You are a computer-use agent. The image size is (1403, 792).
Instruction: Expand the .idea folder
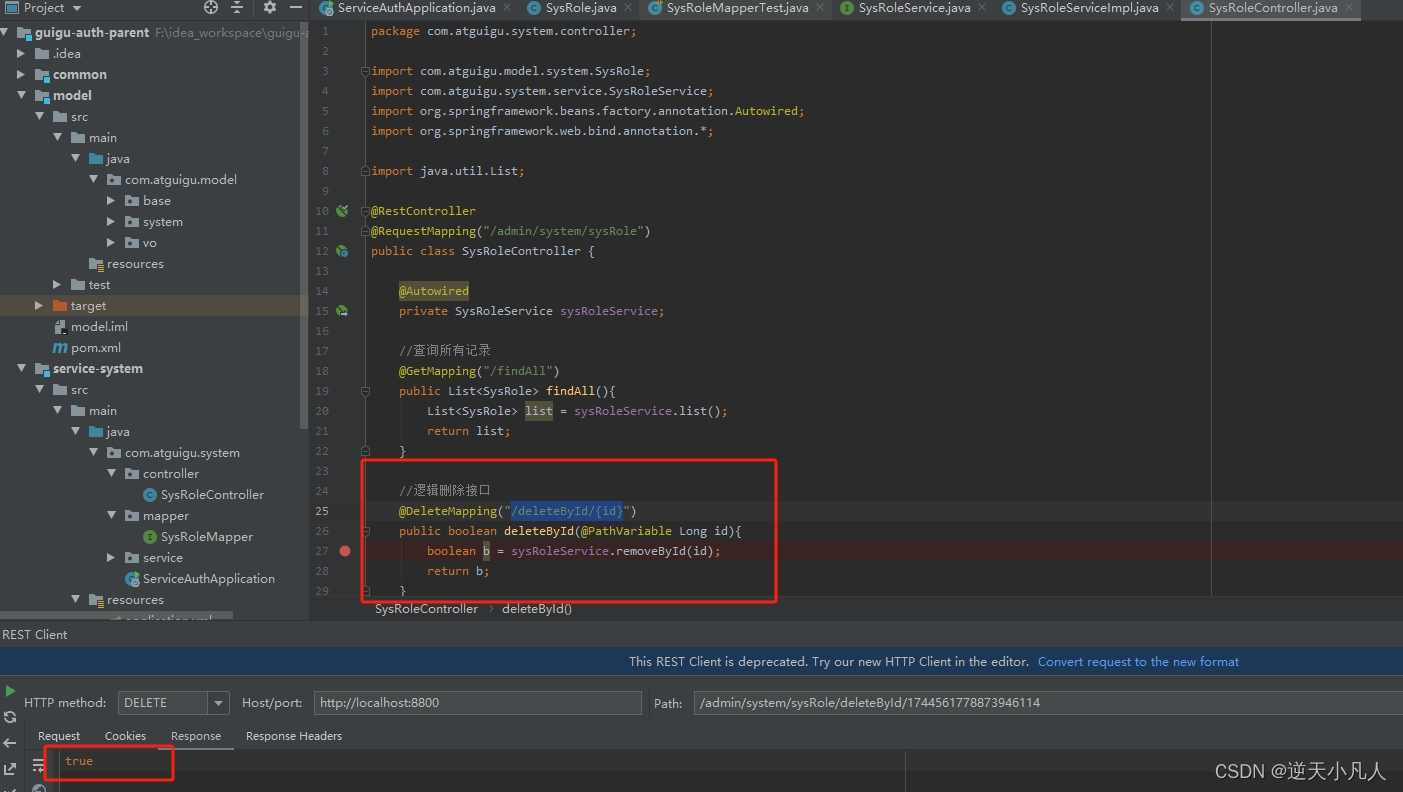[22, 54]
